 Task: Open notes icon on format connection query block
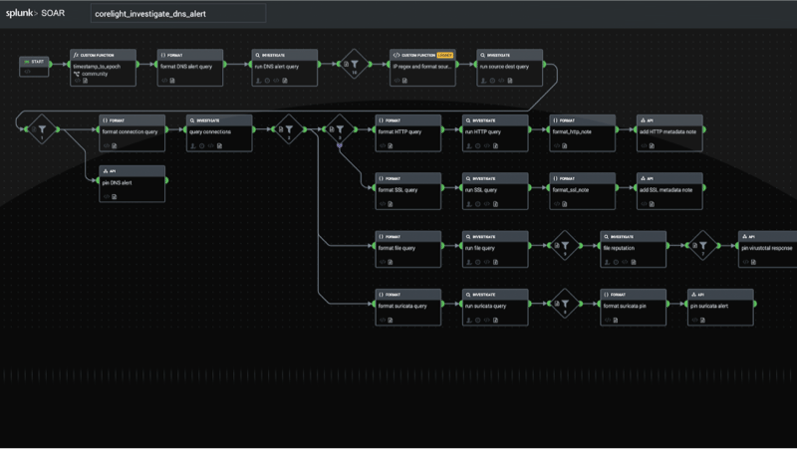click(114, 146)
